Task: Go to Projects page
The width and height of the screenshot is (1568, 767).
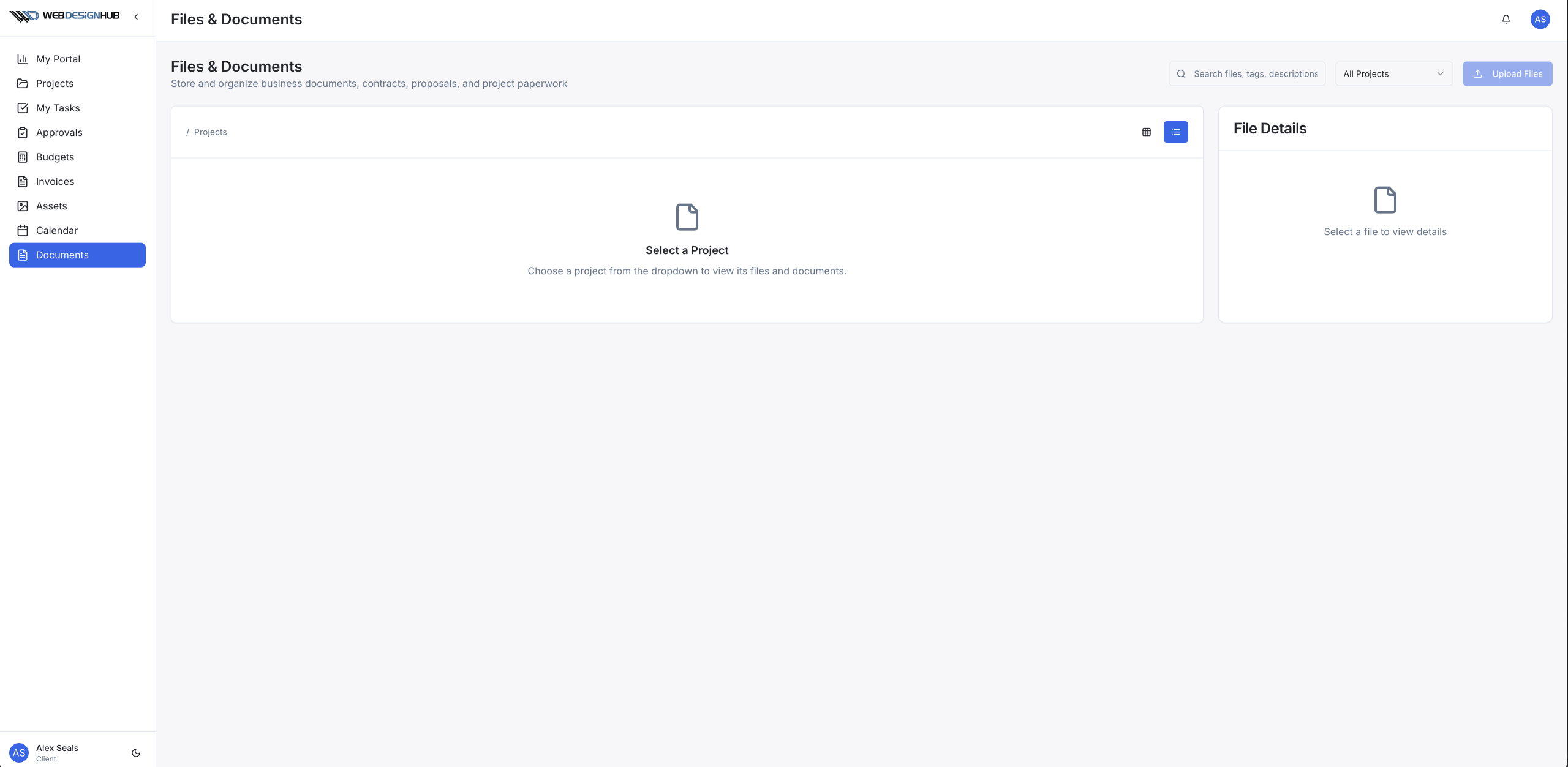Action: coord(55,83)
